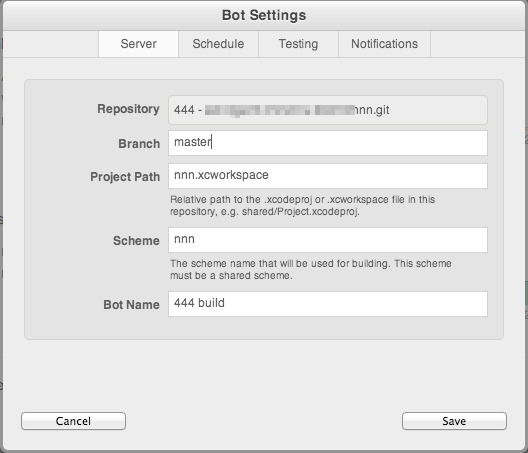Cancel the Bot Settings dialog
Viewport: 528px width, 453px height.
[73, 421]
